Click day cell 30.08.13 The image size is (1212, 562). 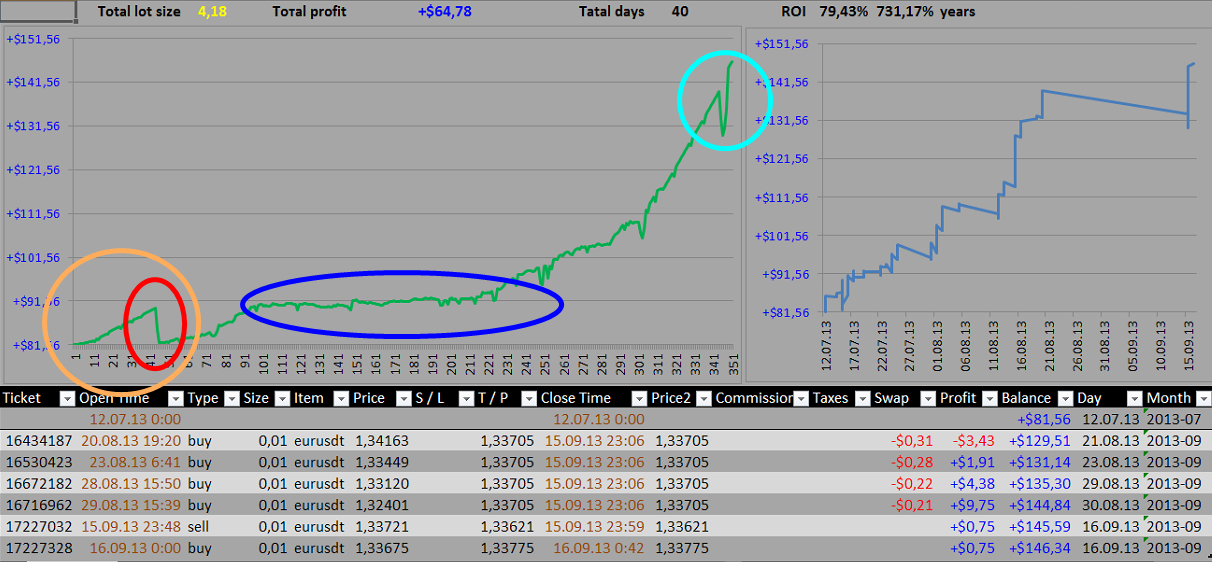[1110, 505]
